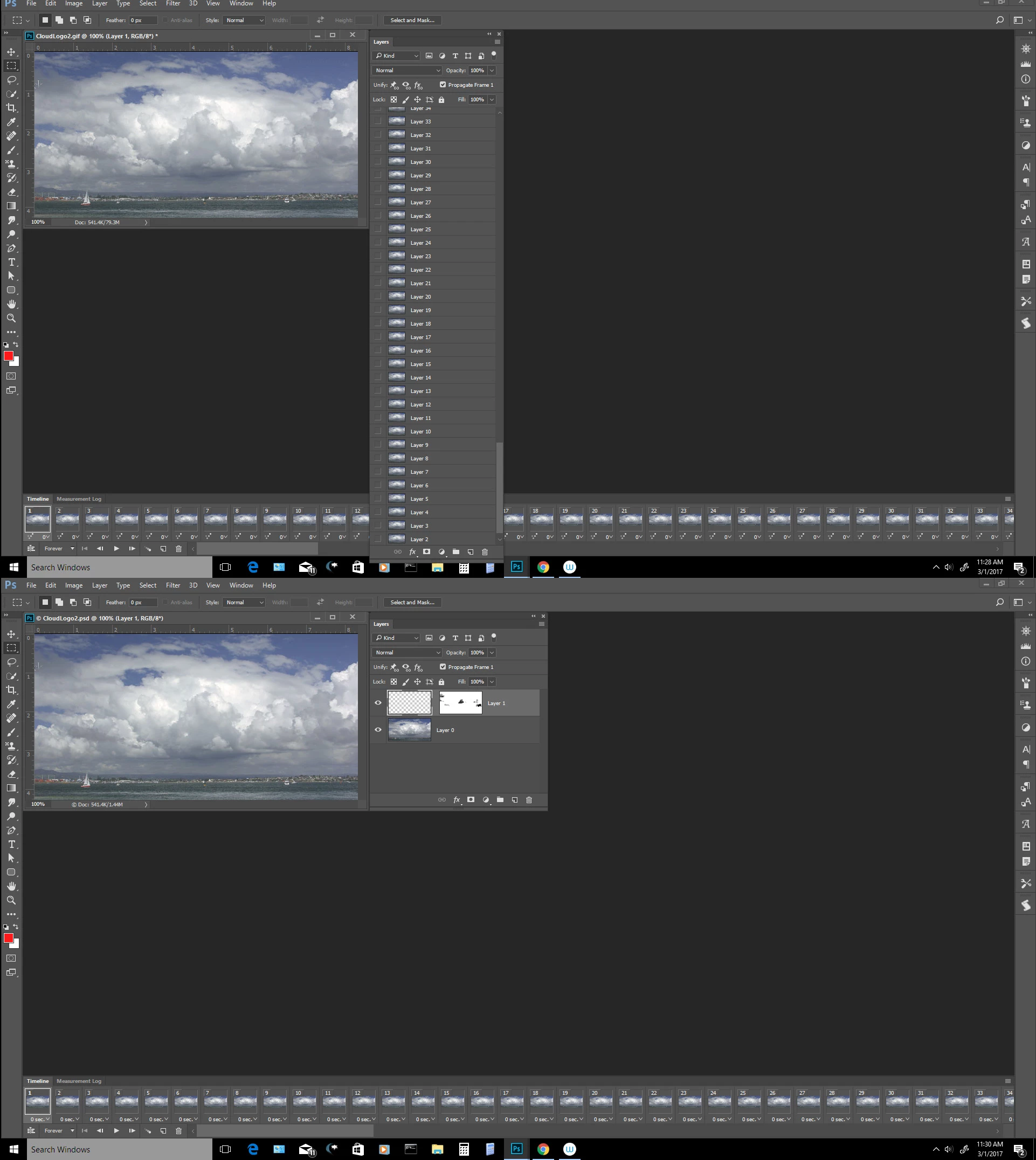This screenshot has height=1160, width=1036.
Task: Uncheck Propagate Frame 1 in CloudLogo2.psd Layers panel
Action: (x=443, y=667)
